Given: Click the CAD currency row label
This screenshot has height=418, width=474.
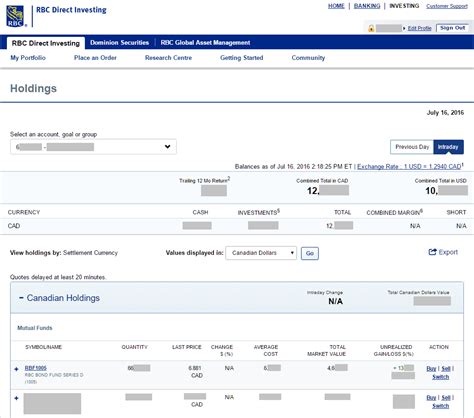Looking at the screenshot, I should coord(14,226).
